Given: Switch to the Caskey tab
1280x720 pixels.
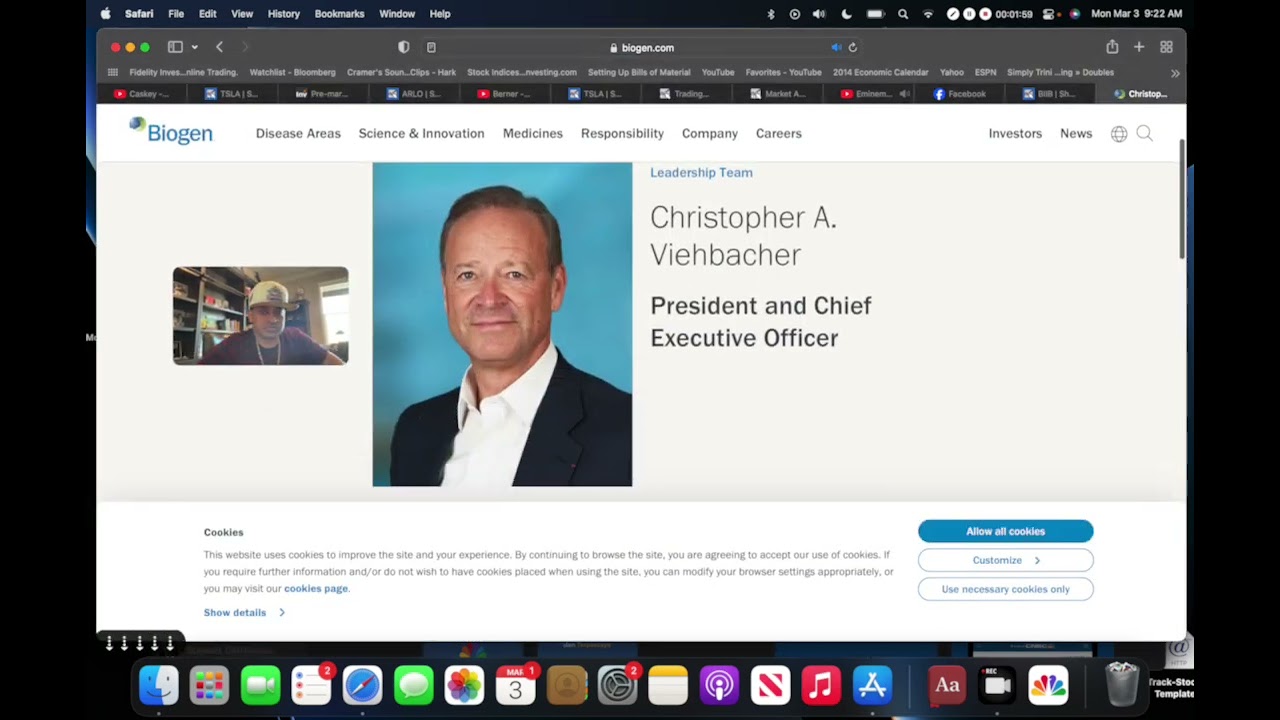Looking at the screenshot, I should pos(141,94).
